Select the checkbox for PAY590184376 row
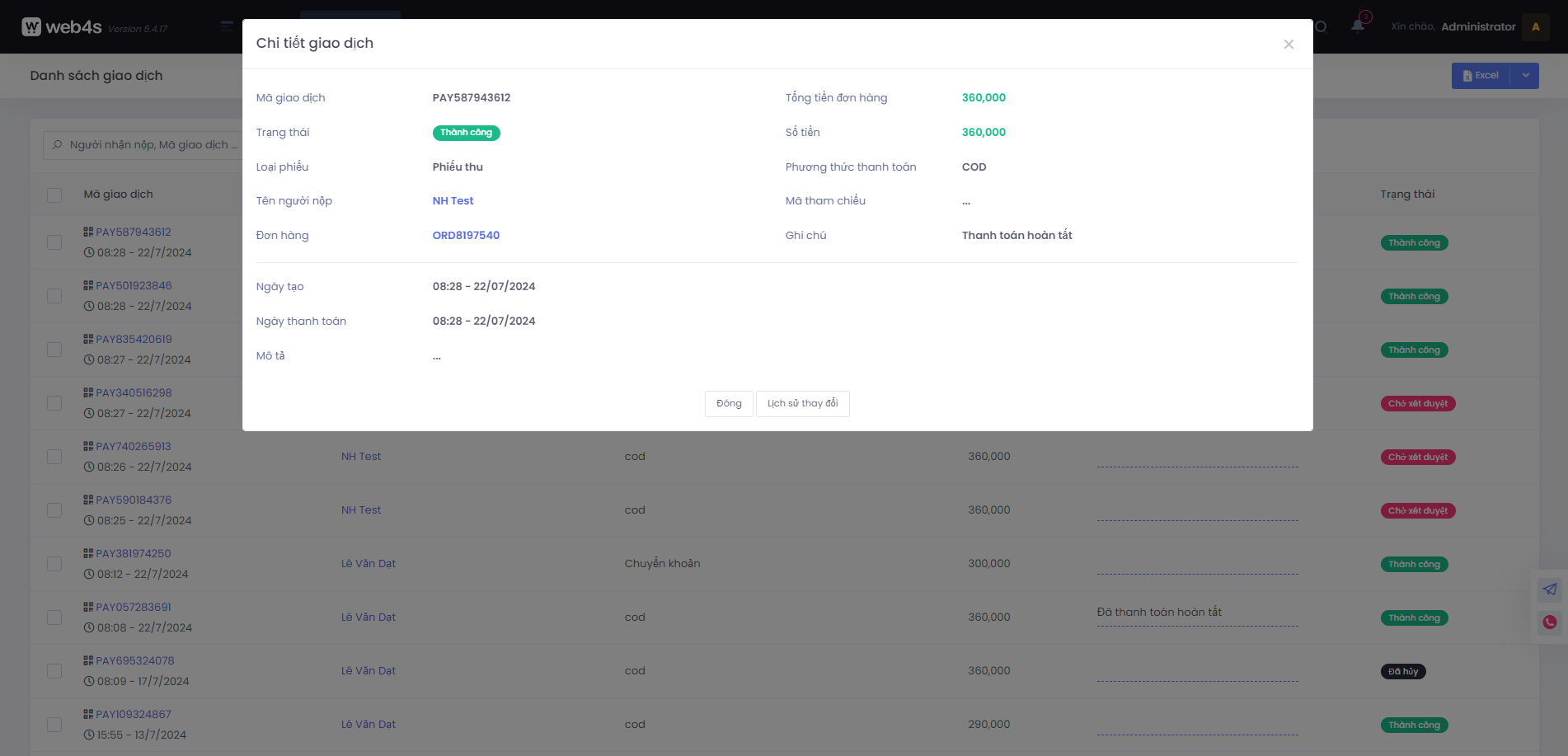This screenshot has height=756, width=1568. [54, 510]
